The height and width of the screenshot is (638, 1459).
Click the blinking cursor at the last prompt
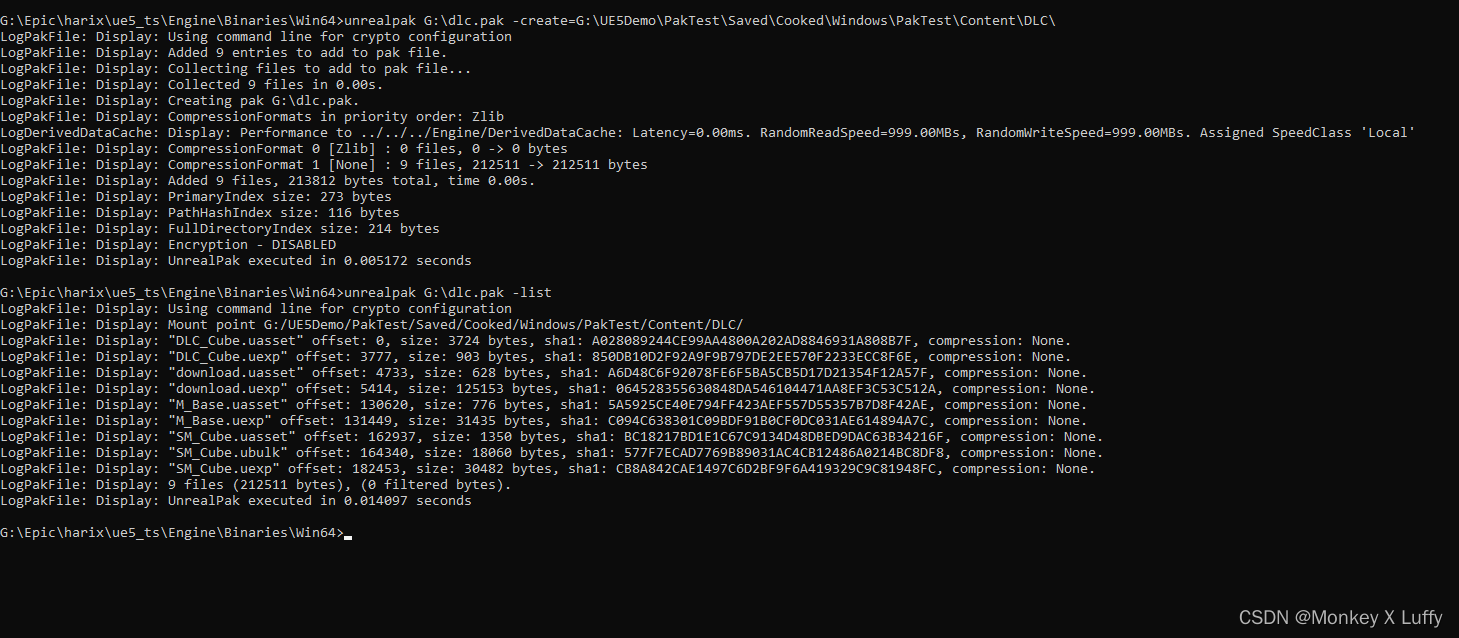coord(347,537)
